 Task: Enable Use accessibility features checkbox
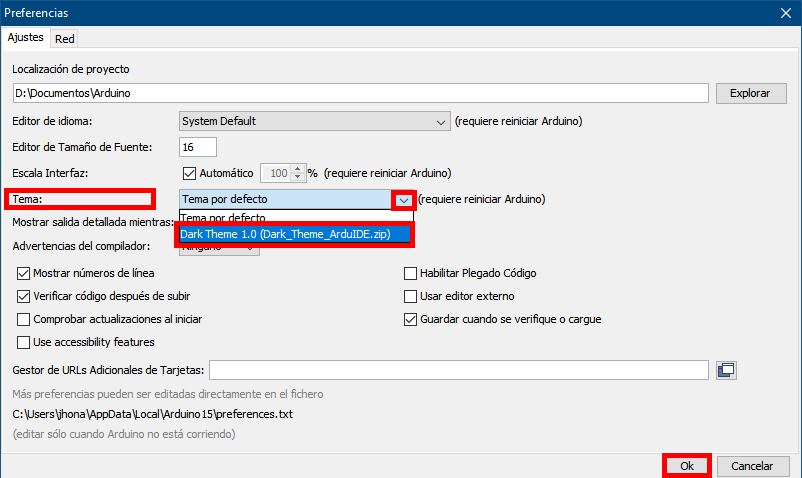(x=24, y=342)
